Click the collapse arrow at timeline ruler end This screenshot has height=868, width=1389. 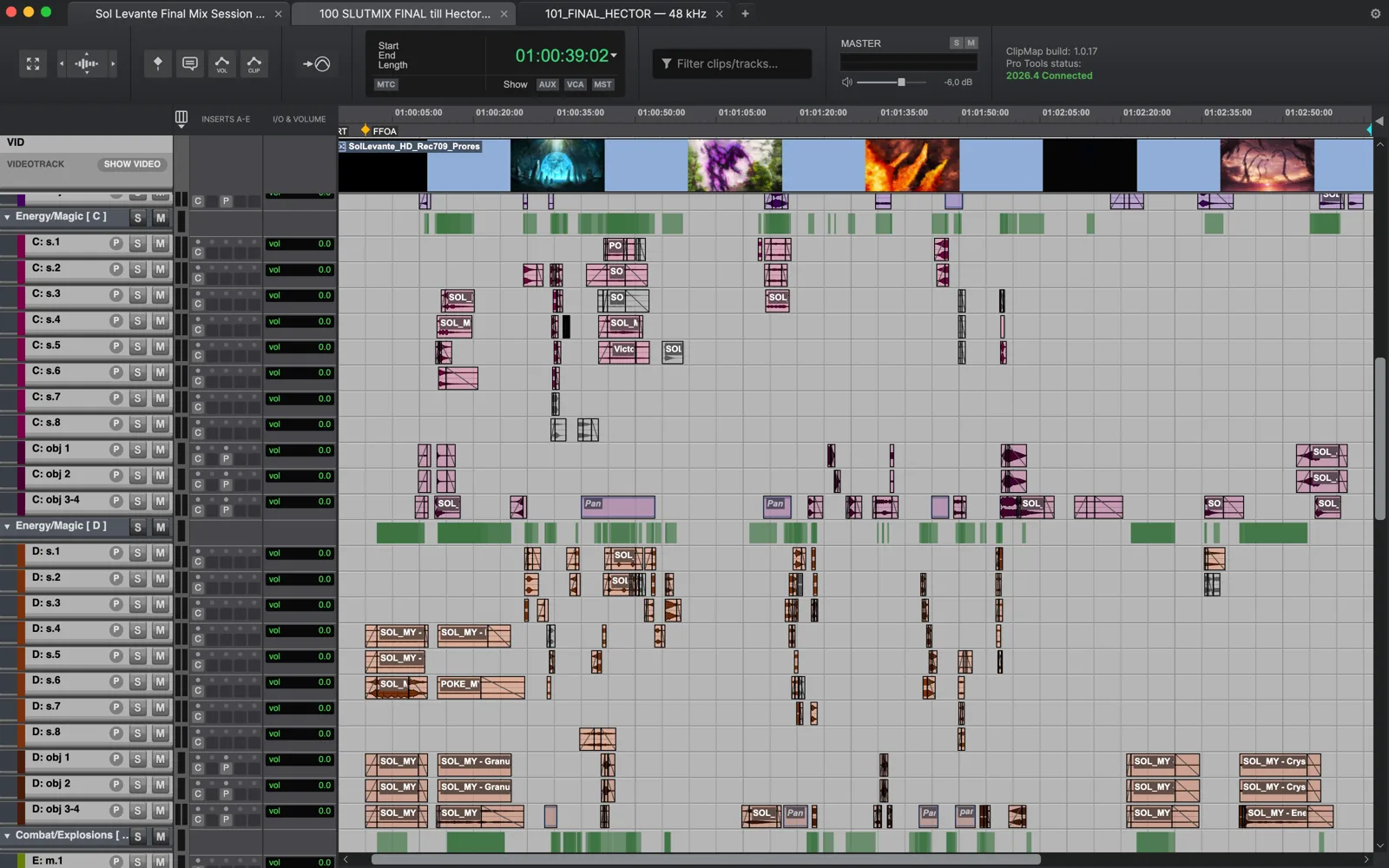[x=1379, y=121]
